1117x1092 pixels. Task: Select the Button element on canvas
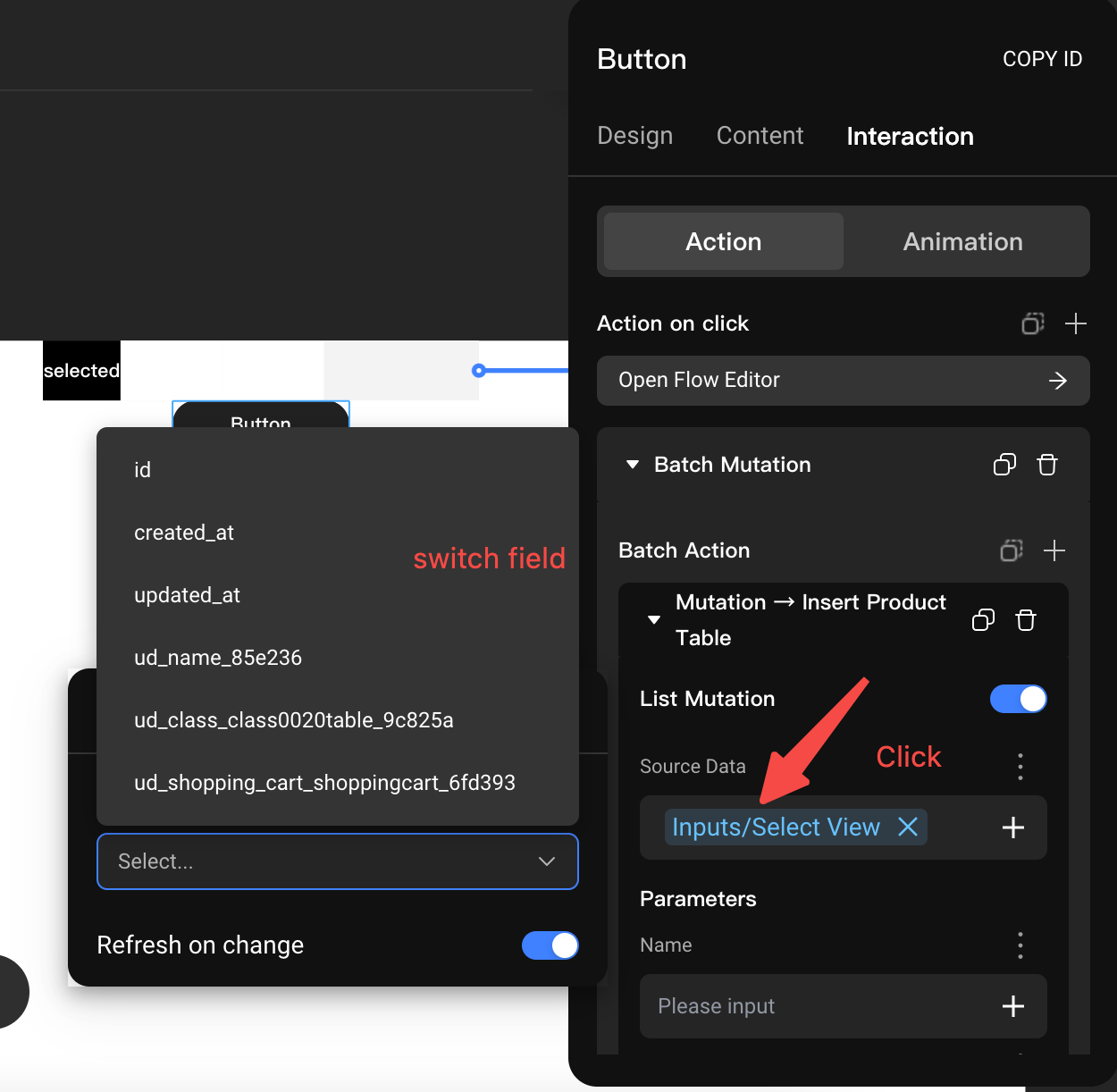tap(261, 416)
